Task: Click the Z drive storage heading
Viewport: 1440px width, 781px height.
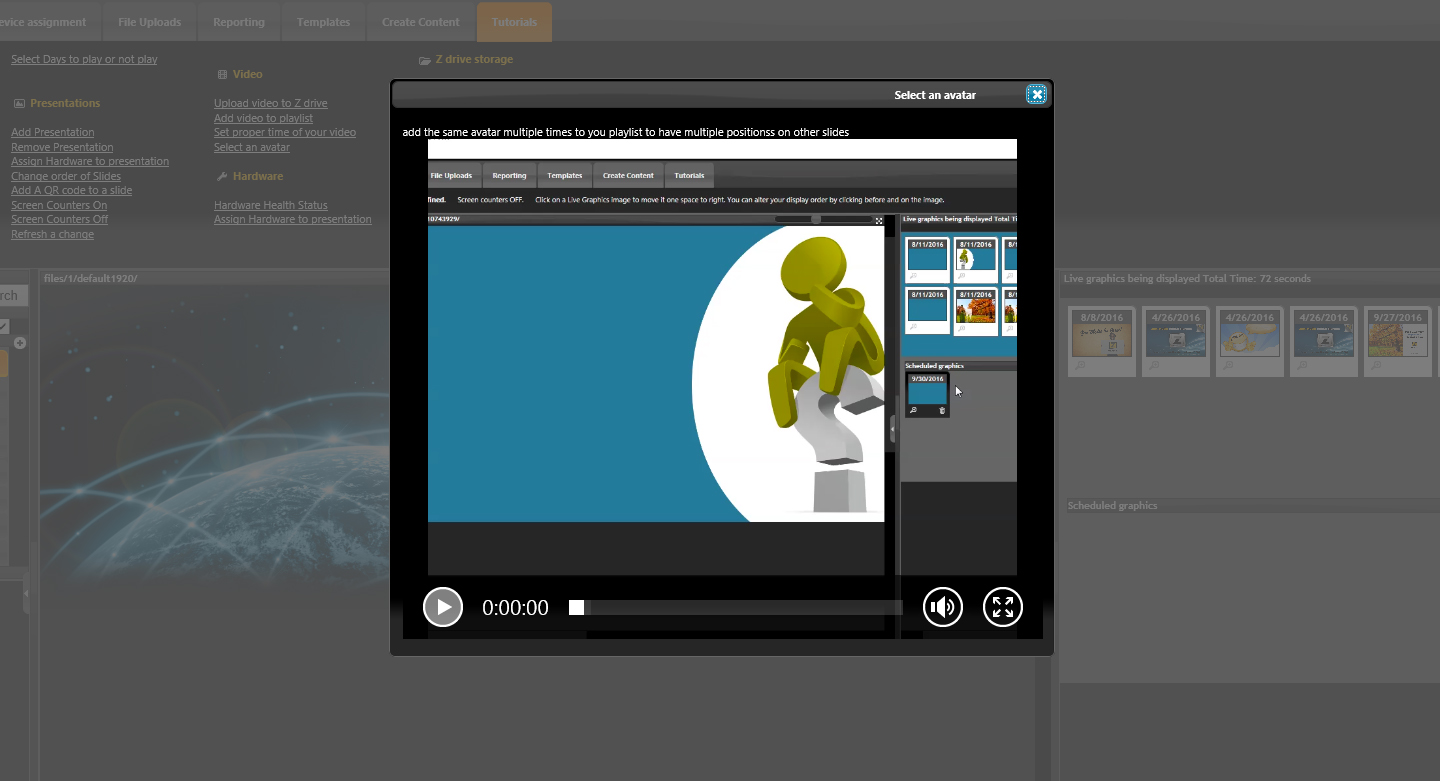Action: [x=474, y=59]
